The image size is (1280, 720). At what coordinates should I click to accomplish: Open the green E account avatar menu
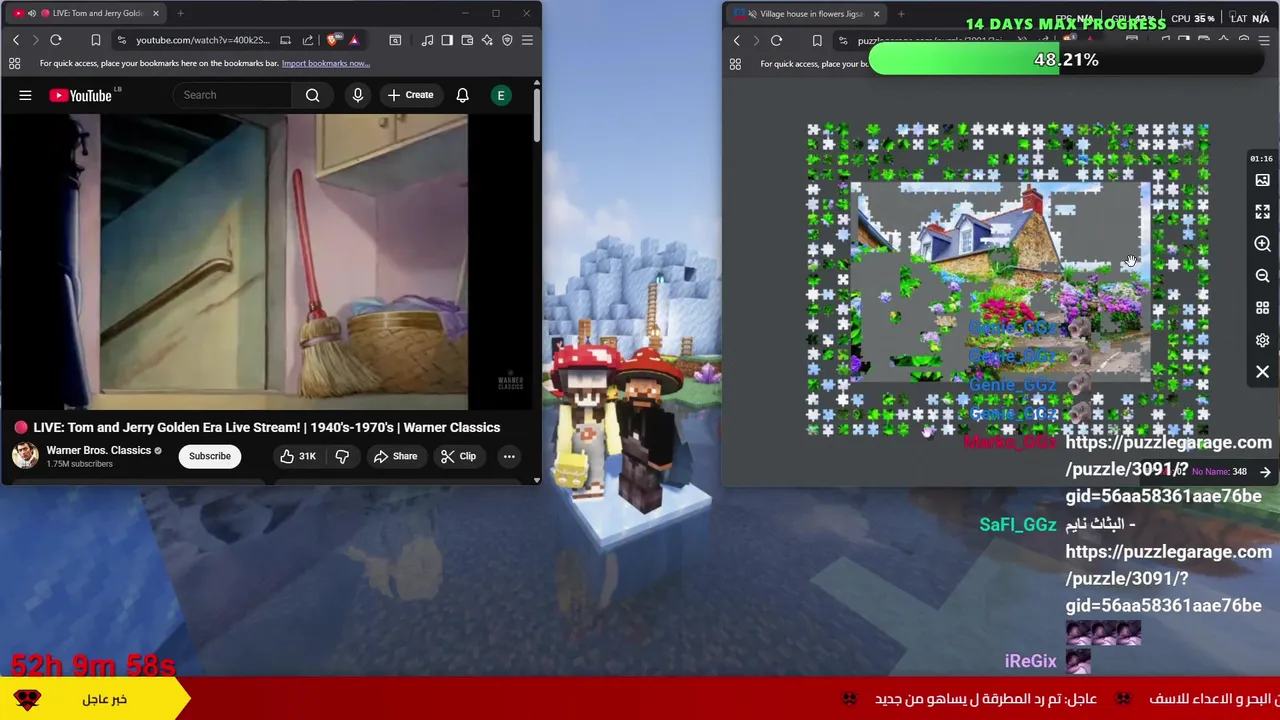coord(501,95)
